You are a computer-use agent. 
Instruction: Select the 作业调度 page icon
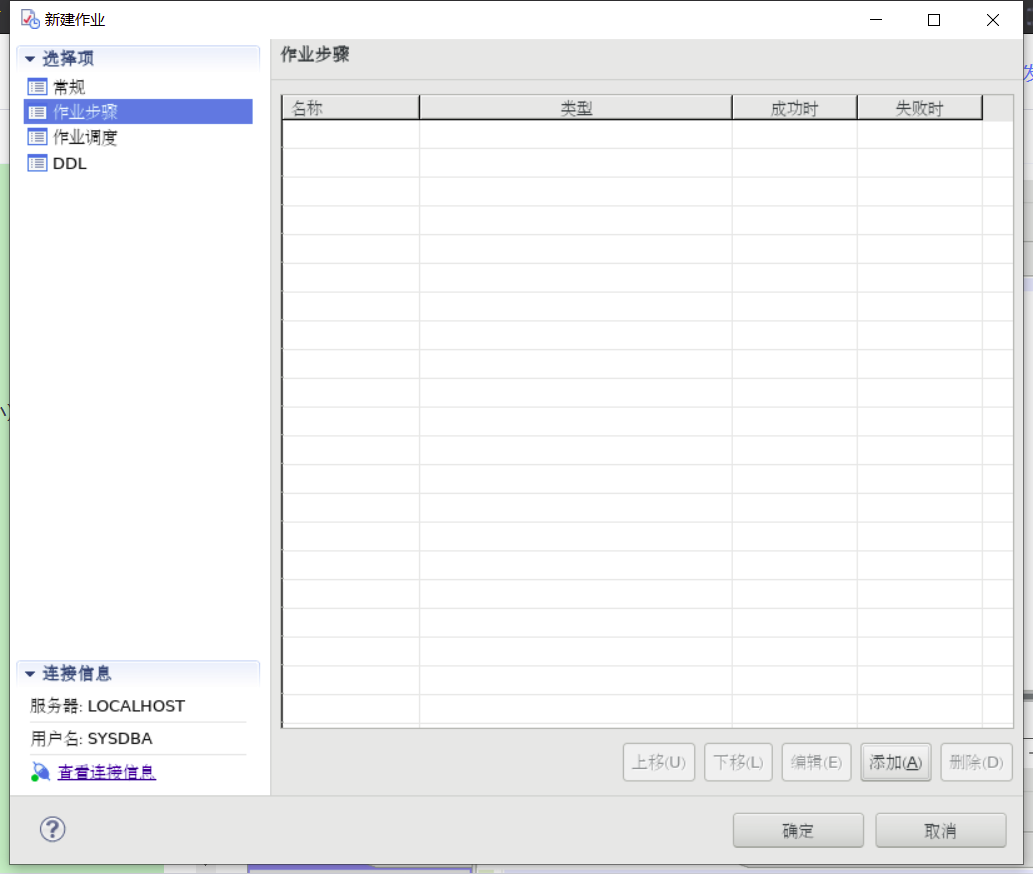coord(38,137)
